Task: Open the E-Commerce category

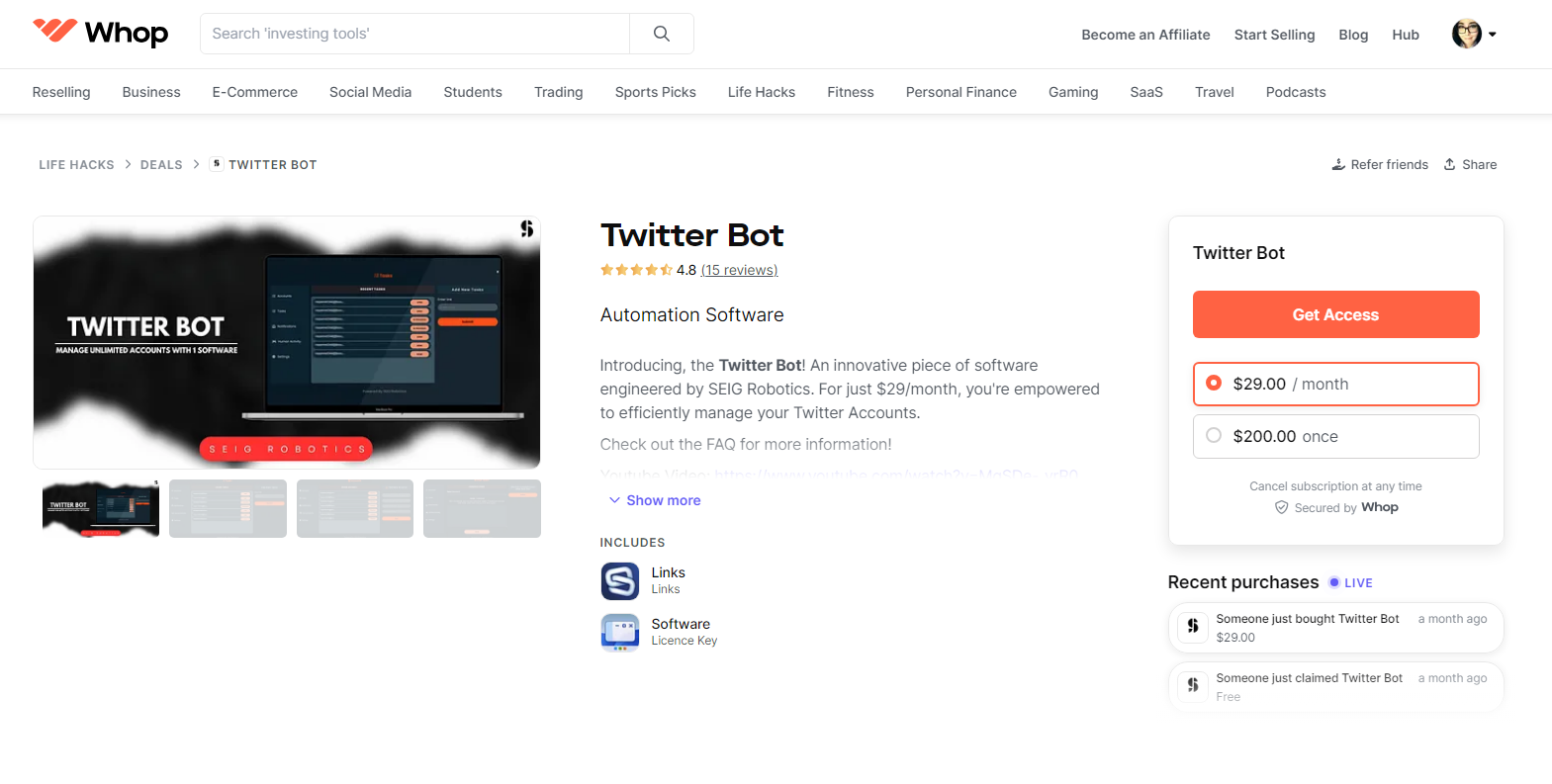Action: (255, 92)
